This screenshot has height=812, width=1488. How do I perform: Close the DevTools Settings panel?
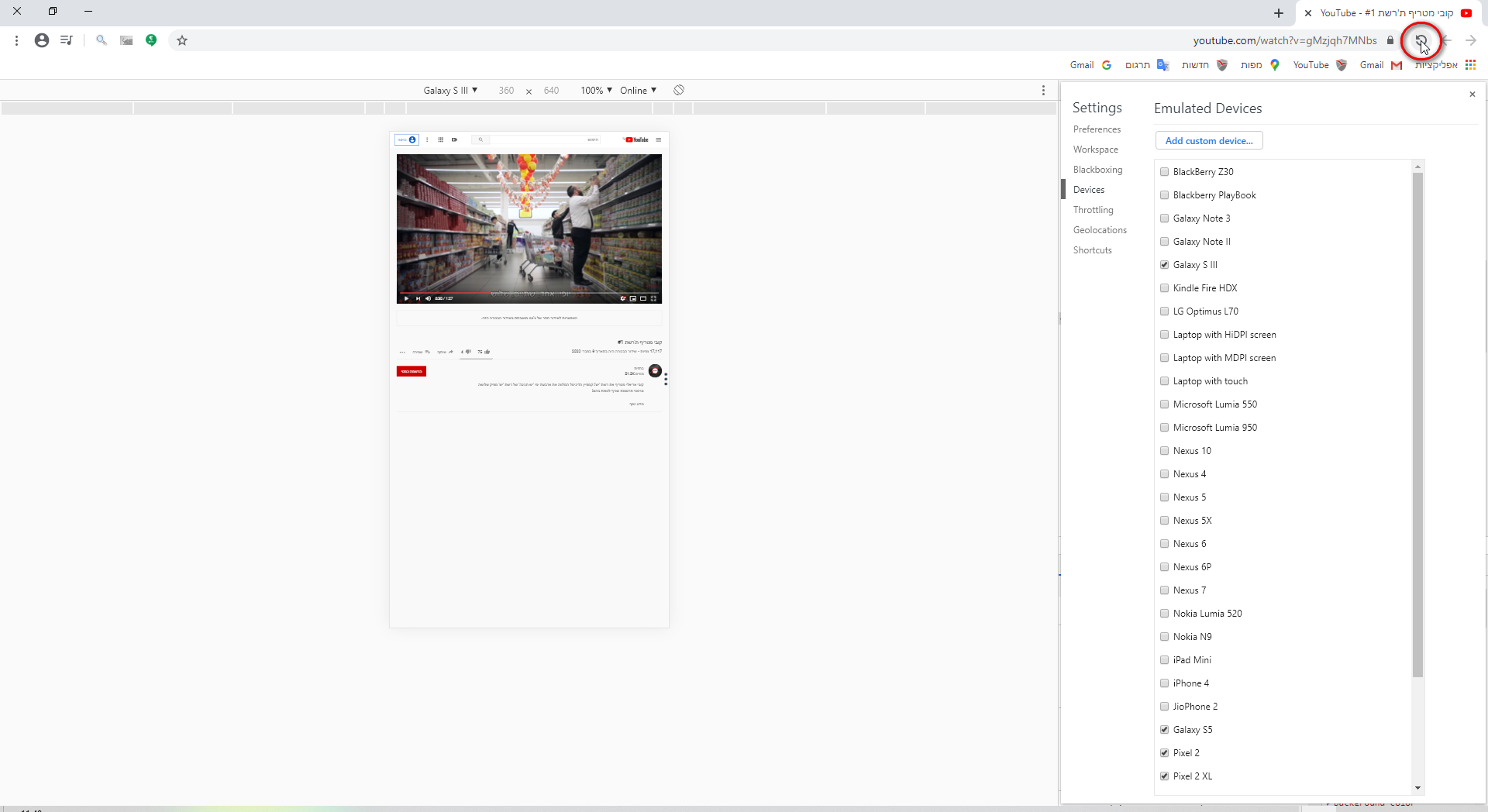pyautogui.click(x=1472, y=95)
